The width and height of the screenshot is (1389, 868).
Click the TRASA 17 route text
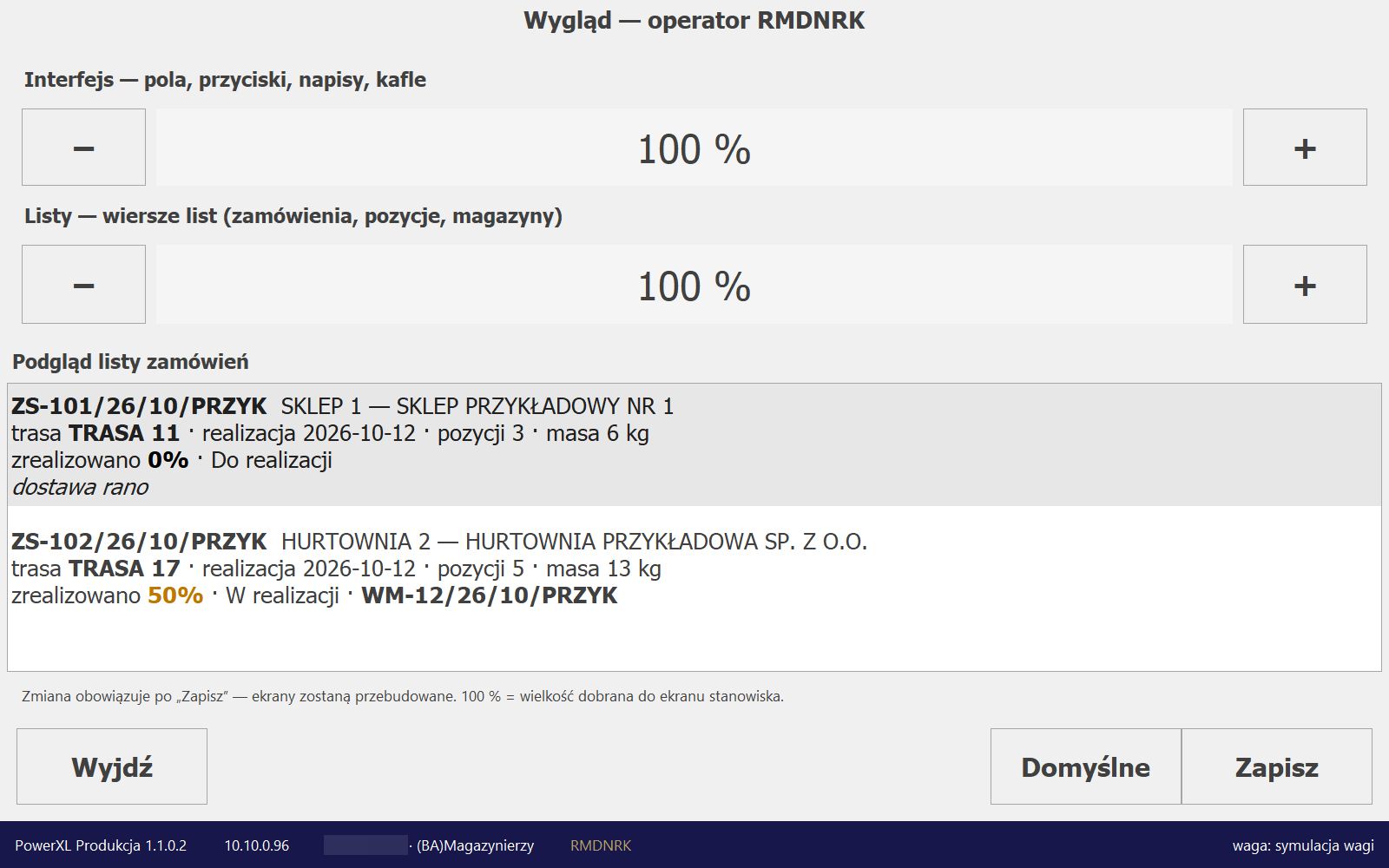click(x=124, y=569)
